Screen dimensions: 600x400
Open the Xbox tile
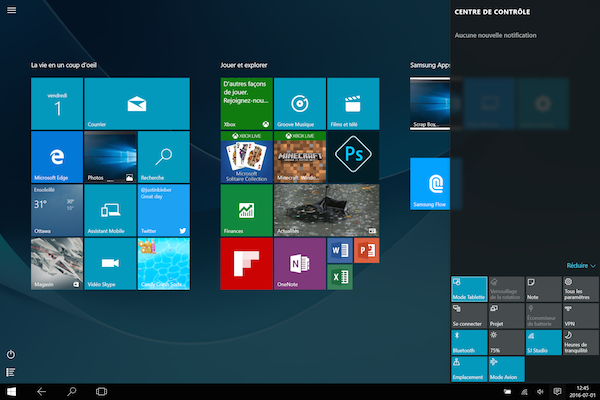point(246,103)
